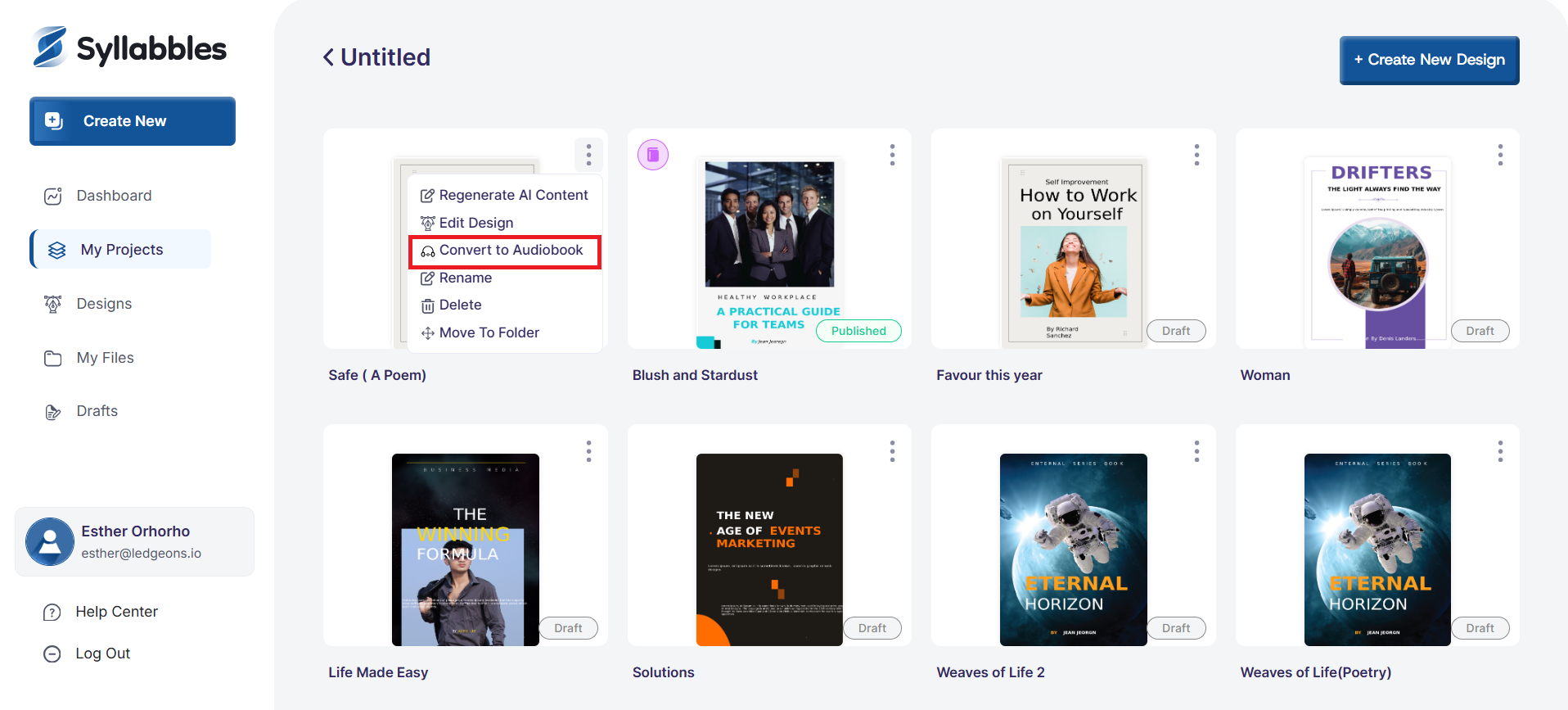The width and height of the screenshot is (1568, 710).
Task: Click the Draft badge on Life Made Easy
Action: (x=568, y=628)
